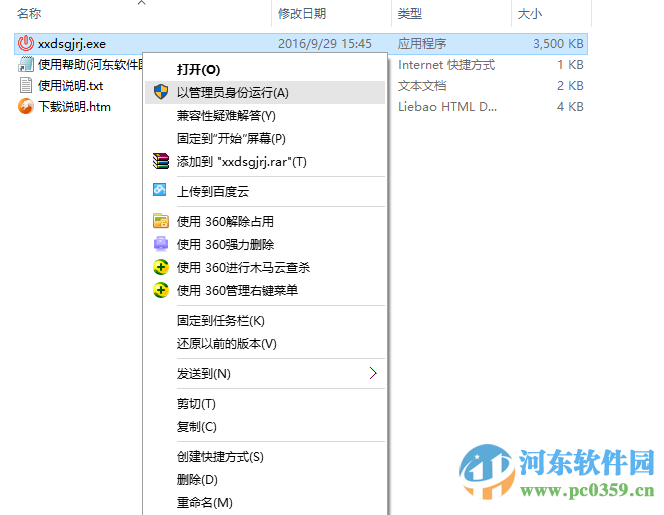Image resolution: width=664 pixels, height=515 pixels.
Task: Expand the 发送到 submenu arrow
Action: click(373, 373)
